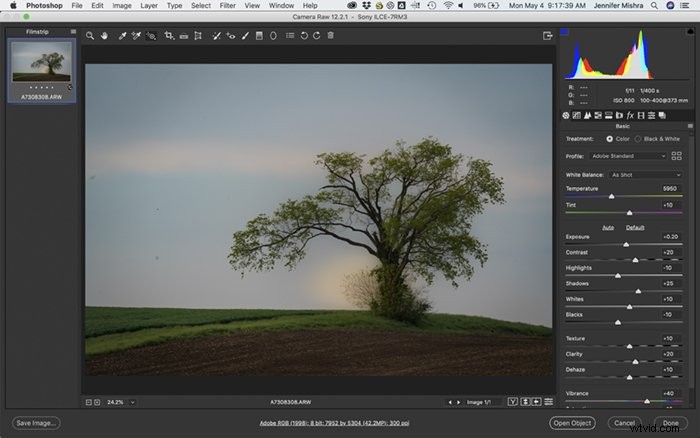Go to next image arrow

click(x=458, y=402)
